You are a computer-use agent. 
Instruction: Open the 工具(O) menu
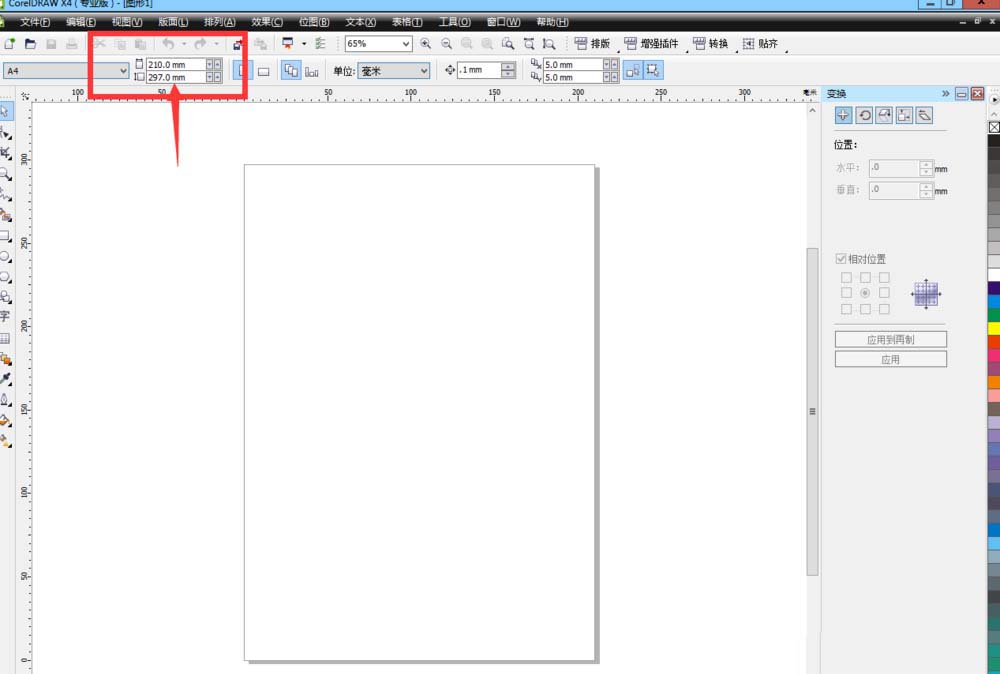click(454, 22)
